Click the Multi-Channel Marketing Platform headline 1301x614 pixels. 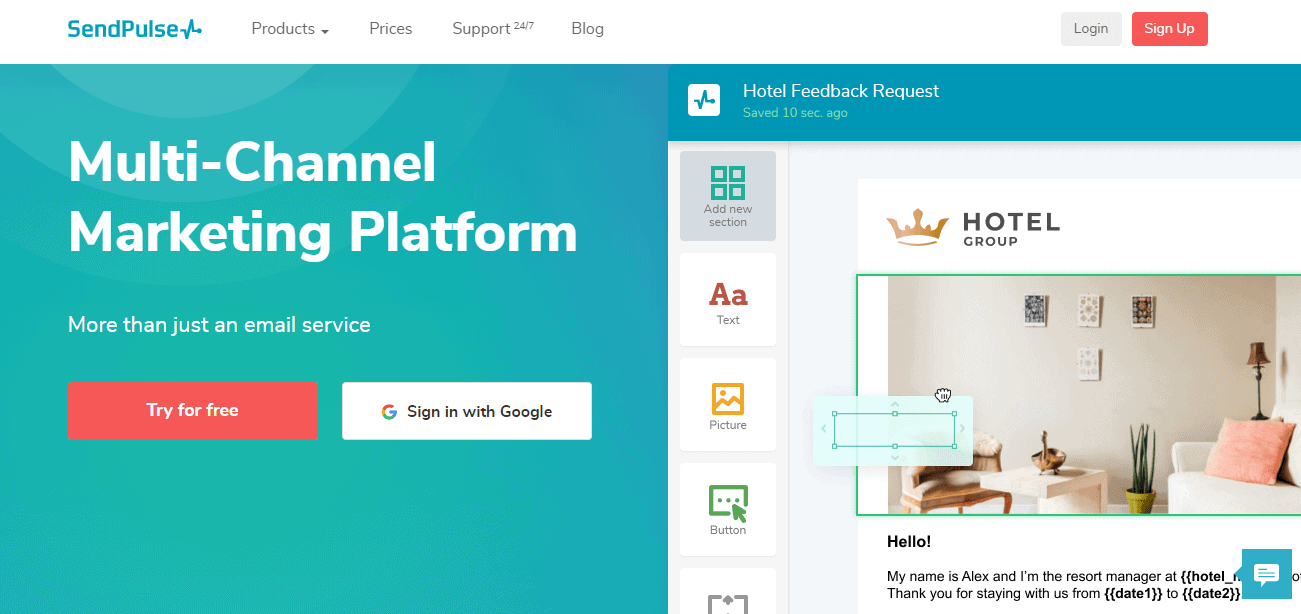323,197
